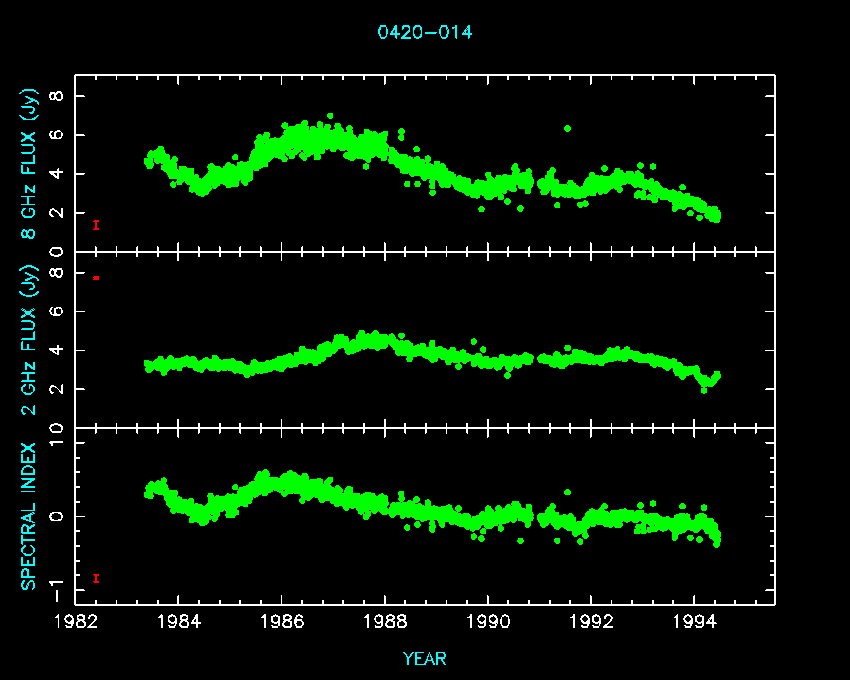Click the red error bar in spectral index panel
Screen dimensions: 850x680
point(96,578)
